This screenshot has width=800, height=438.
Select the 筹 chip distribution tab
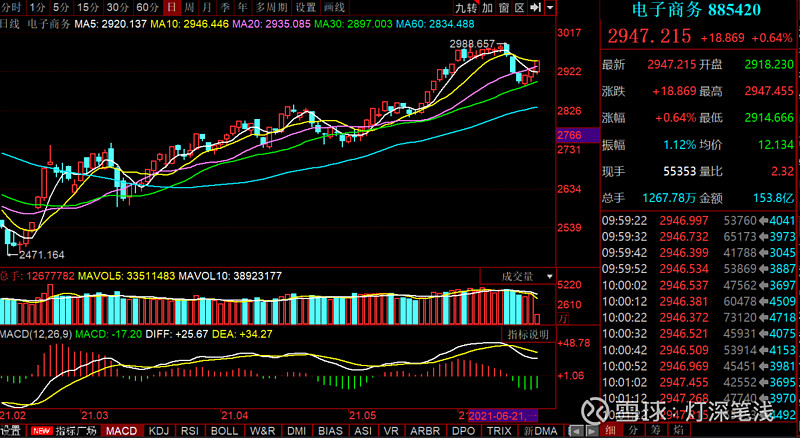pyautogui.click(x=656, y=430)
